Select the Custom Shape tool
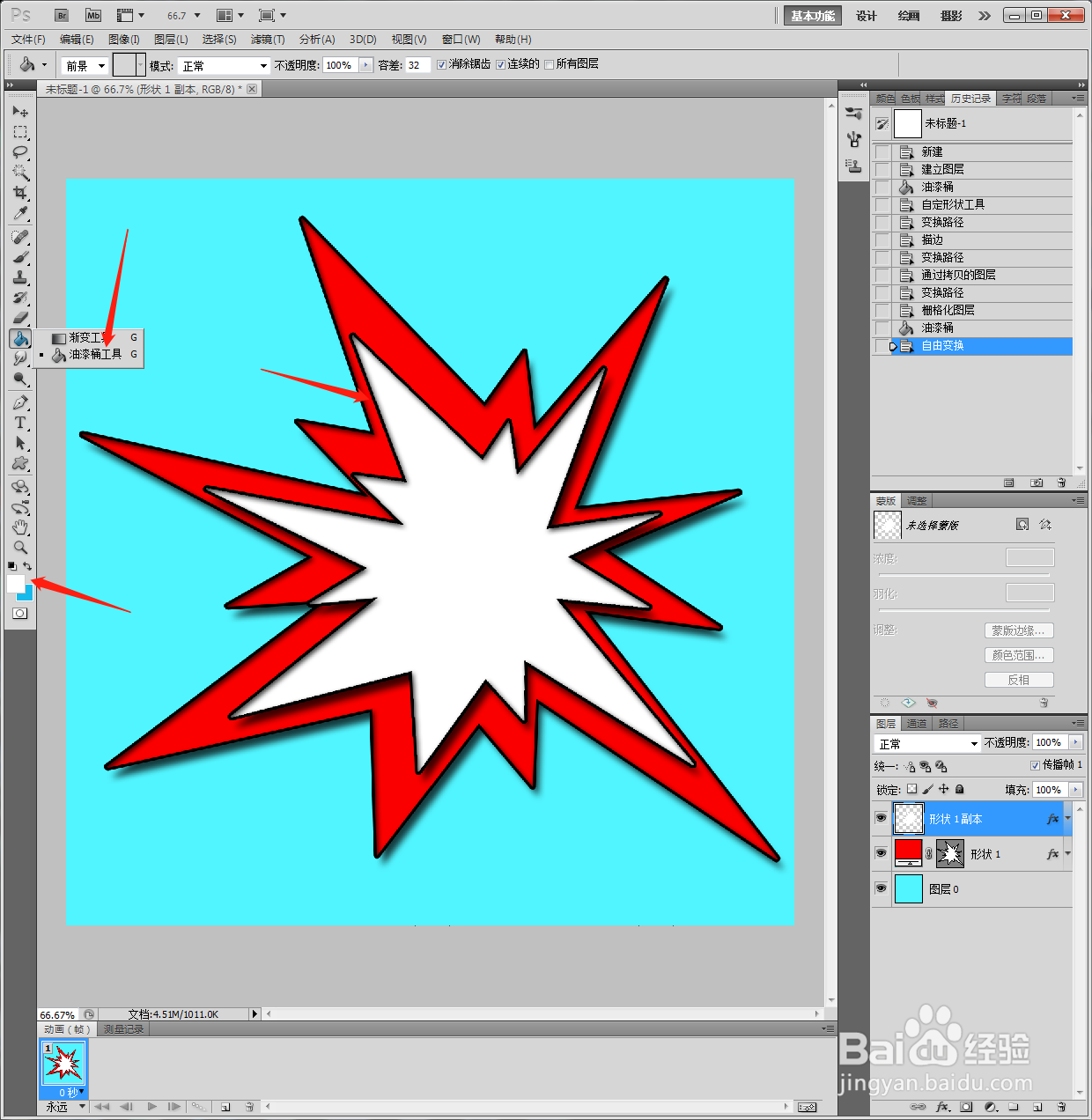The height and width of the screenshot is (1120, 1092). [x=20, y=463]
